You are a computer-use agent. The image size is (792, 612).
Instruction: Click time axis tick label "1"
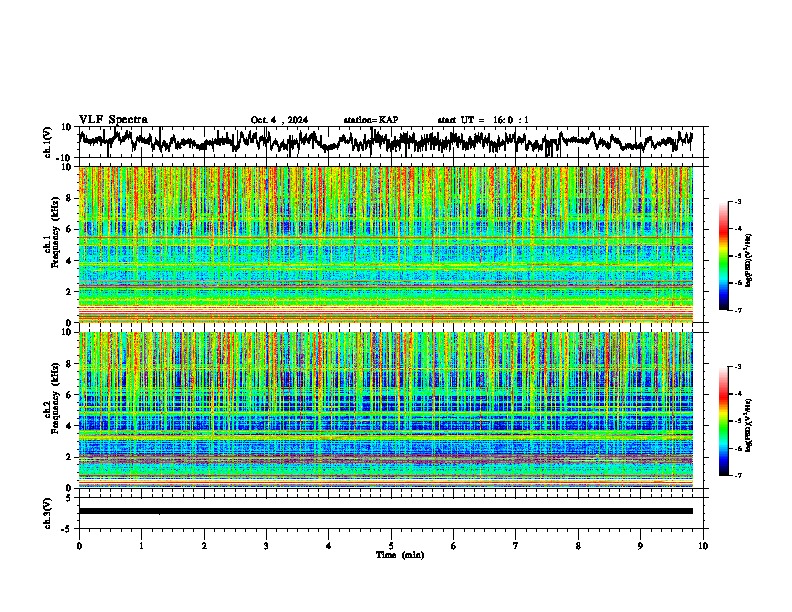pos(141,546)
